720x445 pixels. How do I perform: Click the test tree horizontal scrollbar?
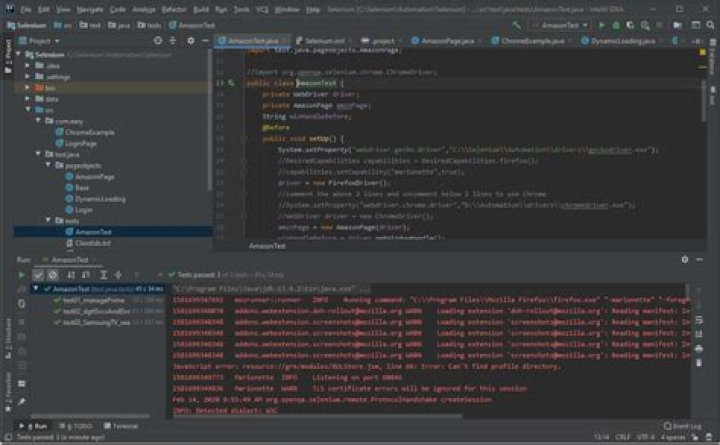click(90, 417)
